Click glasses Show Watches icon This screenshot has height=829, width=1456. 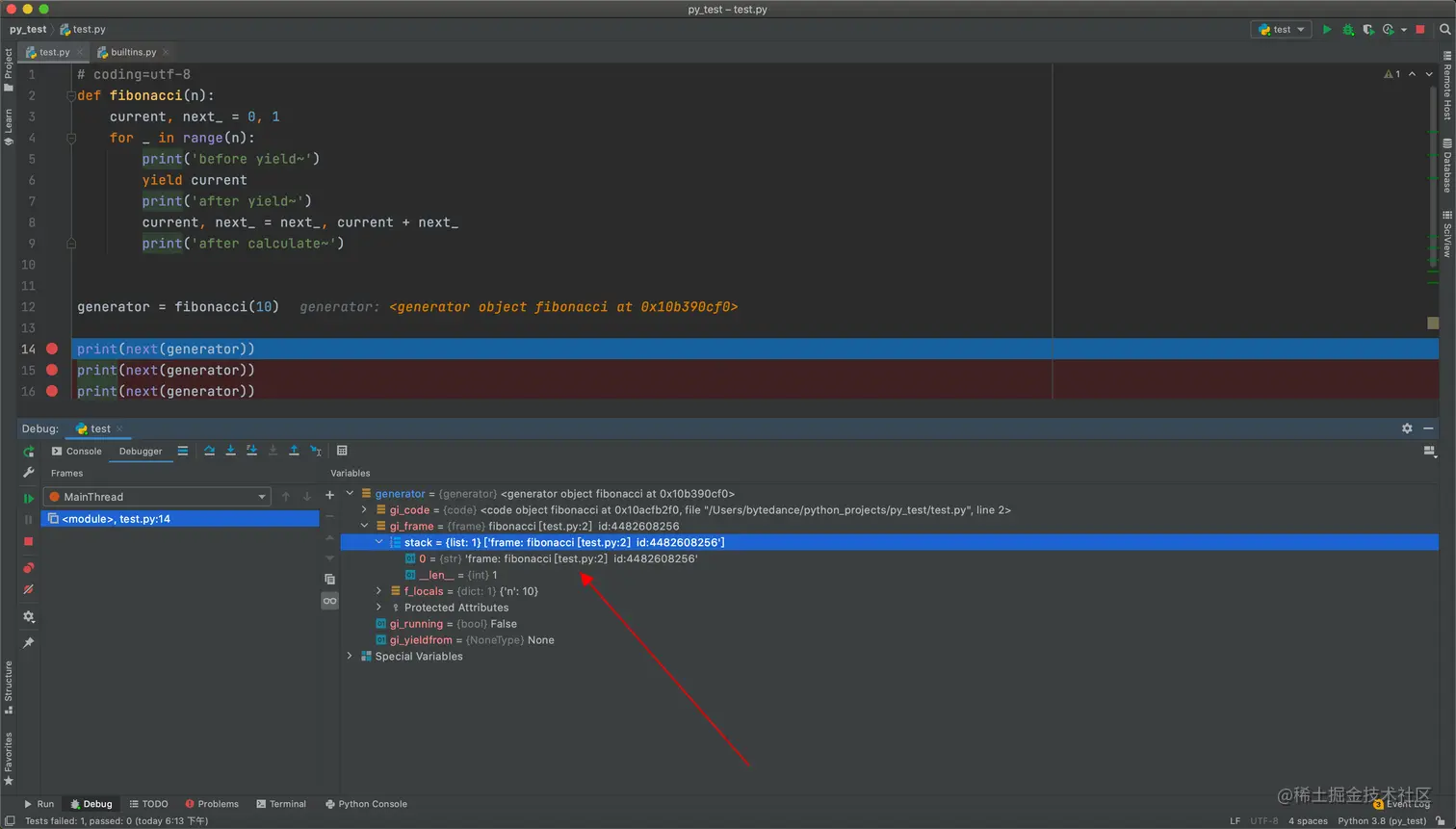click(329, 601)
